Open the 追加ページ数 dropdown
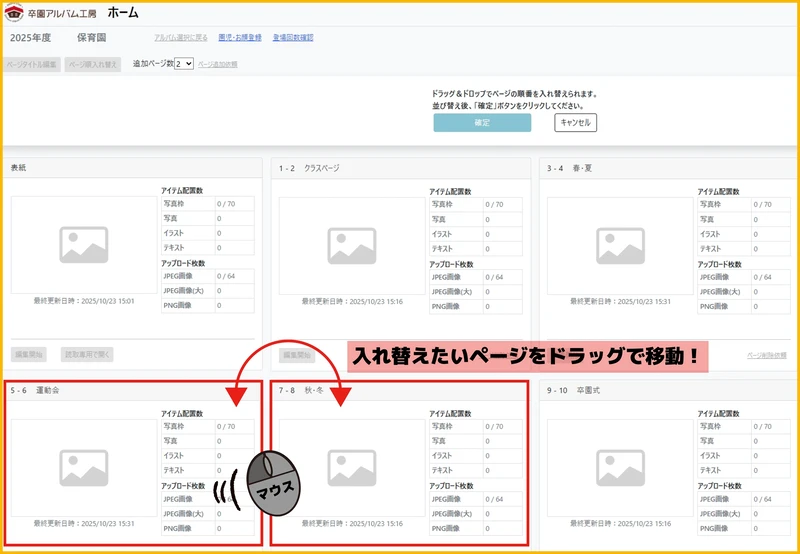The image size is (800, 554). pos(184,64)
